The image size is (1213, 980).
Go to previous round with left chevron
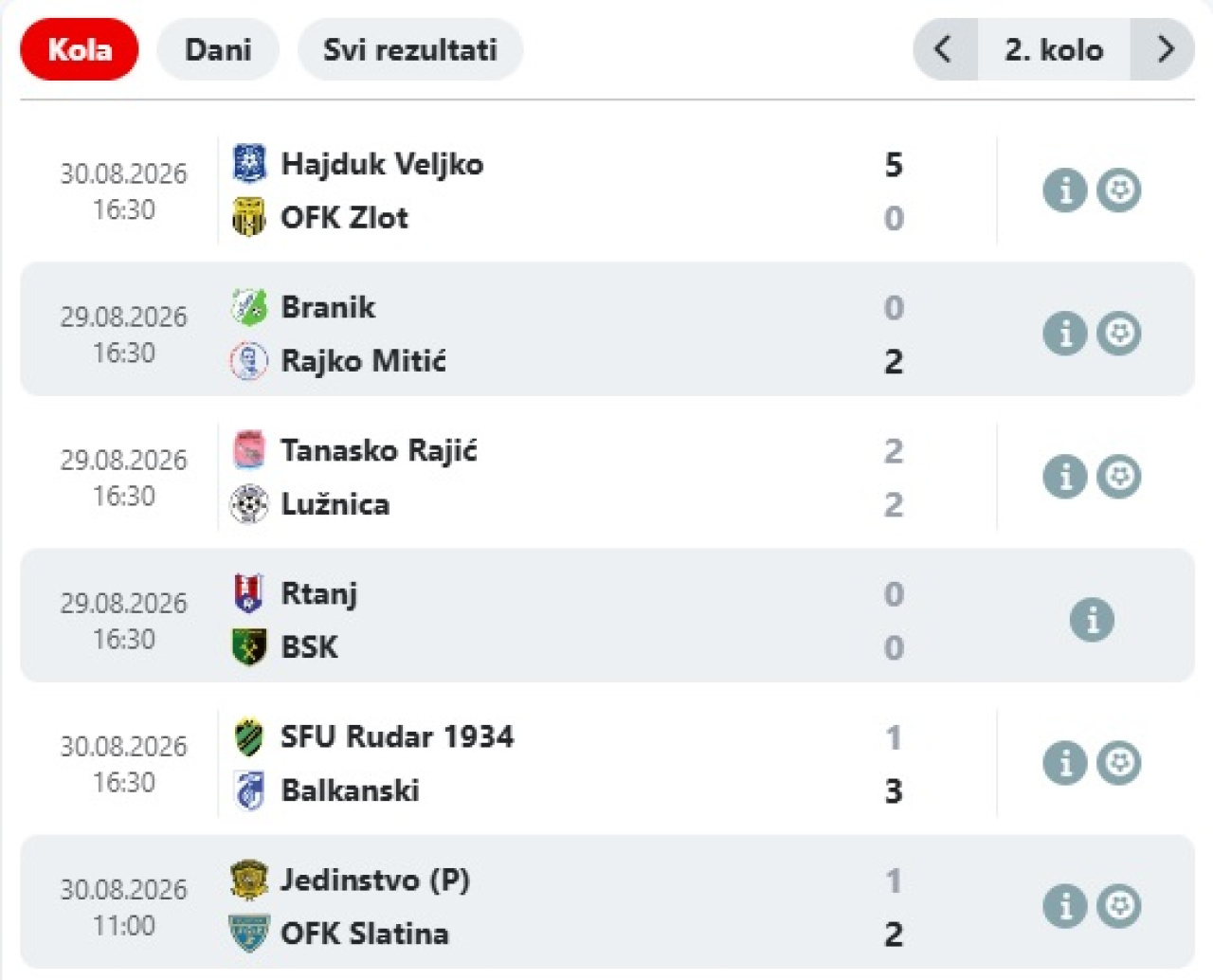(x=944, y=49)
